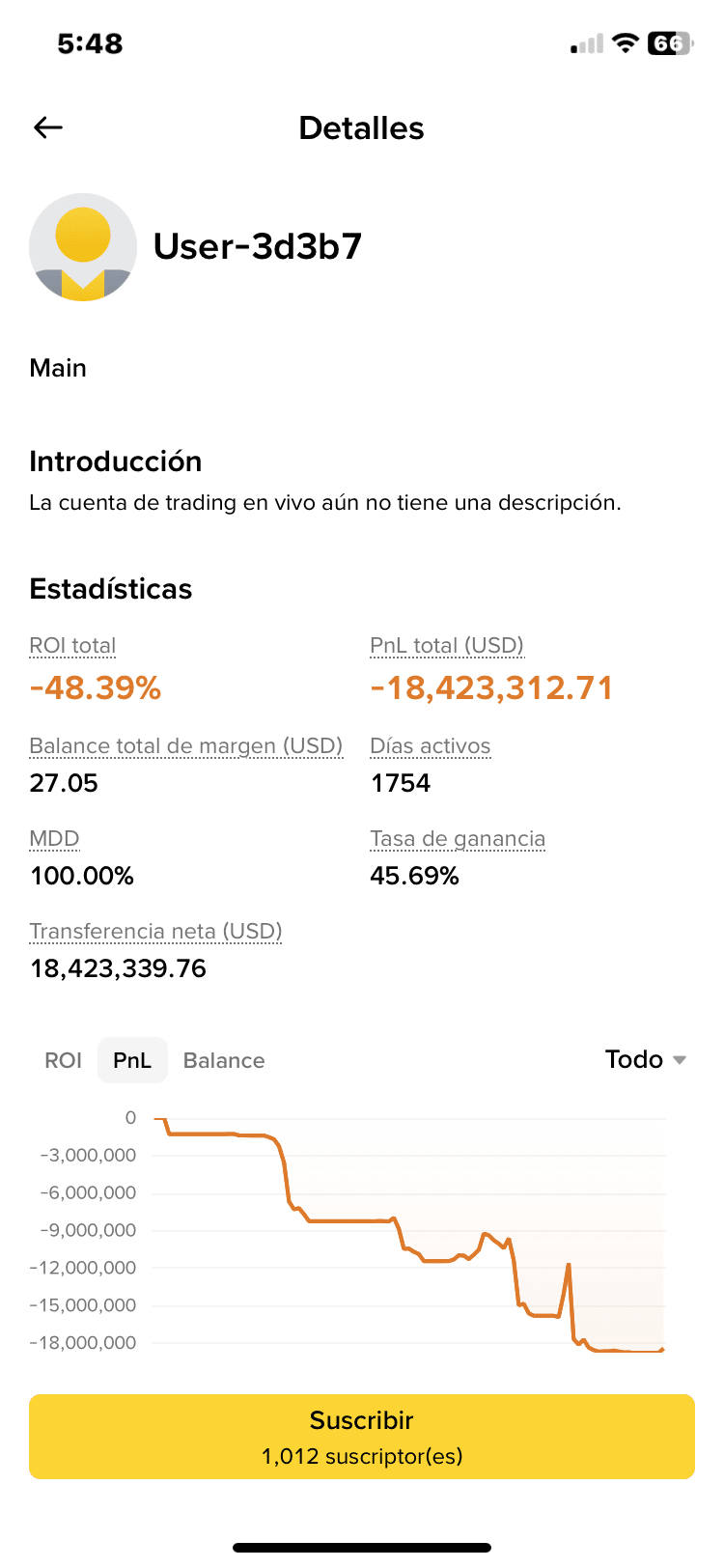724x1568 pixels.
Task: Tap the Días activos label
Action: point(431,745)
